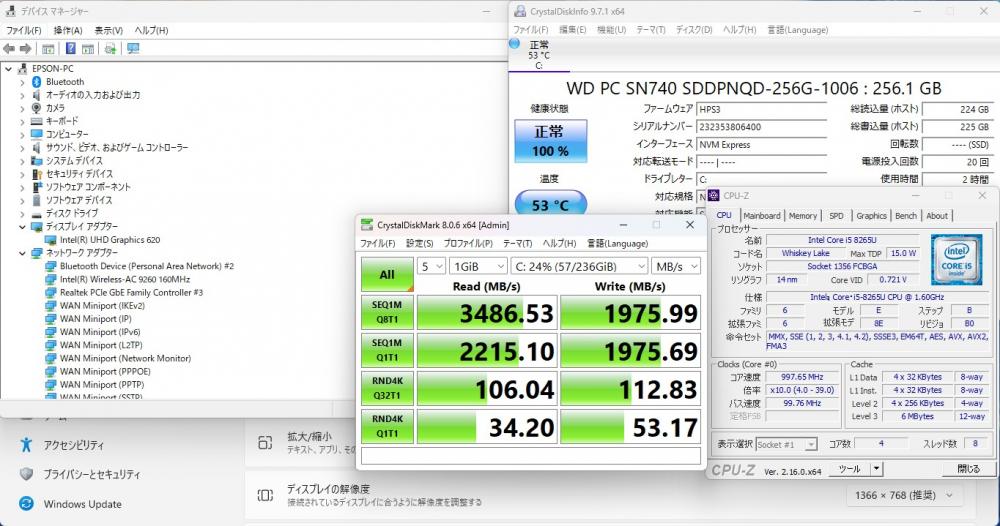Select WAN Miniport (PPPOE) entry
The width and height of the screenshot is (1000, 526).
105,371
